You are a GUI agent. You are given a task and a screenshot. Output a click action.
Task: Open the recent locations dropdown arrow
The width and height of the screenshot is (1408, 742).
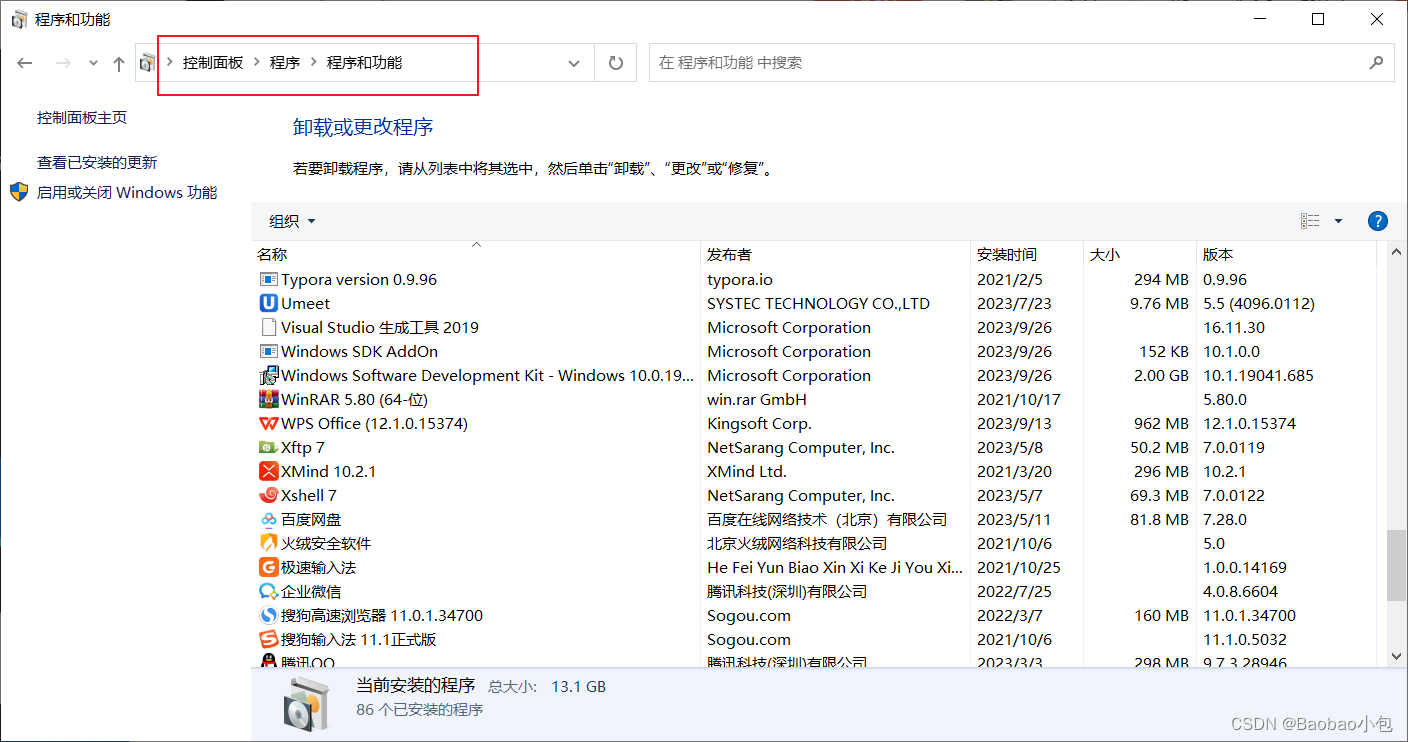(93, 63)
